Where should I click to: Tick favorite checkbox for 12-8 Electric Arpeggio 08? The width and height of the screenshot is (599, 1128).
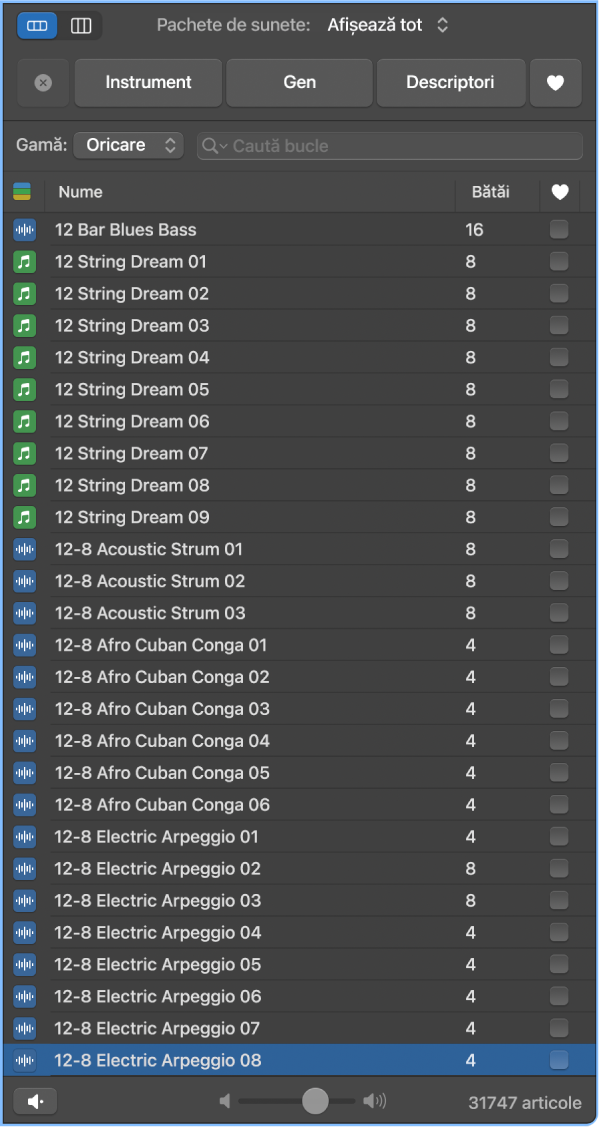click(x=559, y=1060)
